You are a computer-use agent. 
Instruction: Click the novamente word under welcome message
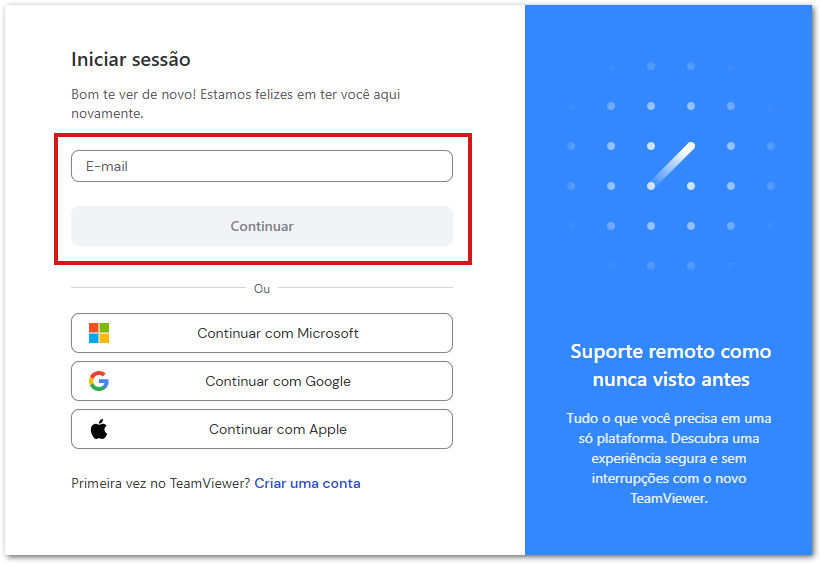click(x=107, y=114)
